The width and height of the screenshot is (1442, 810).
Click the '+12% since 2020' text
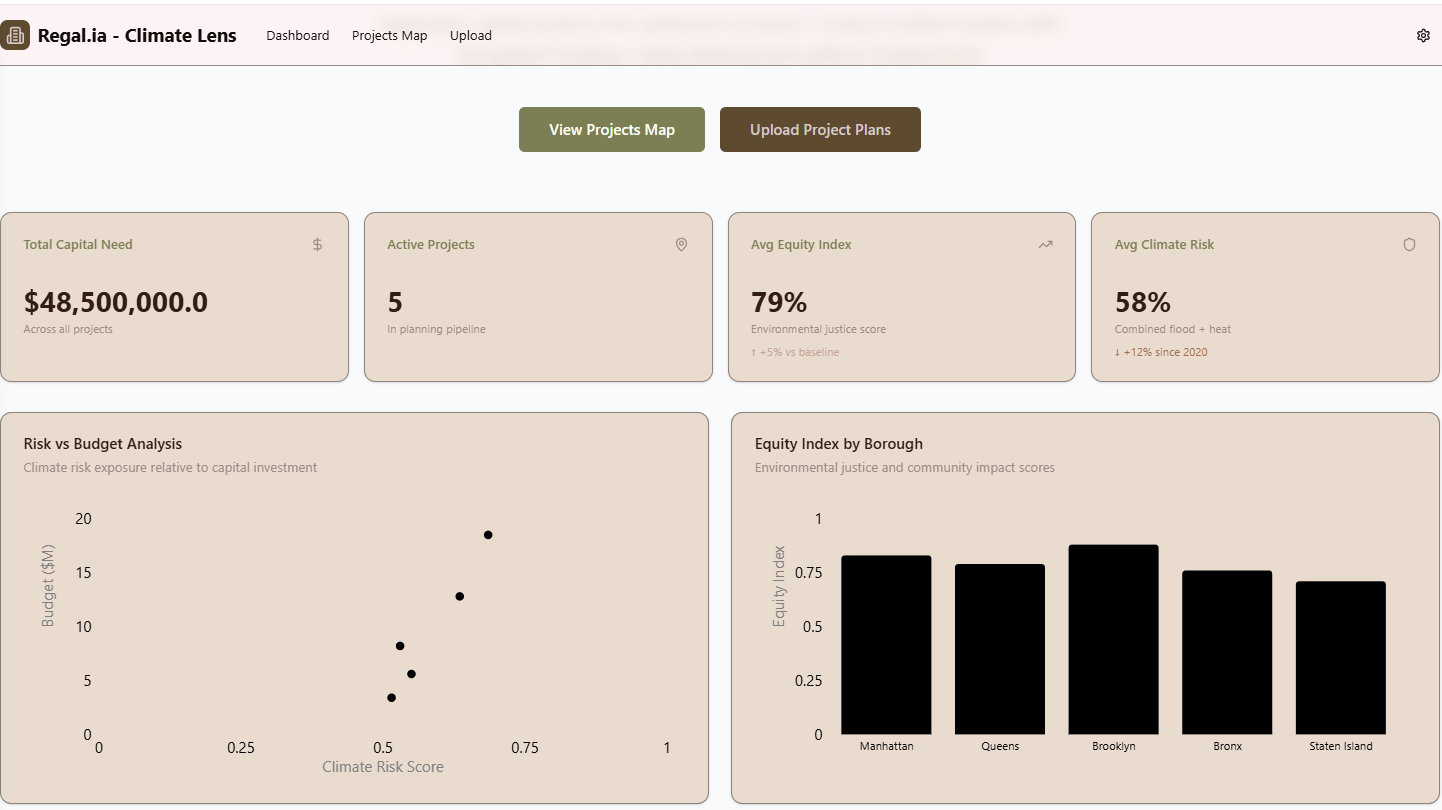[x=1161, y=352]
